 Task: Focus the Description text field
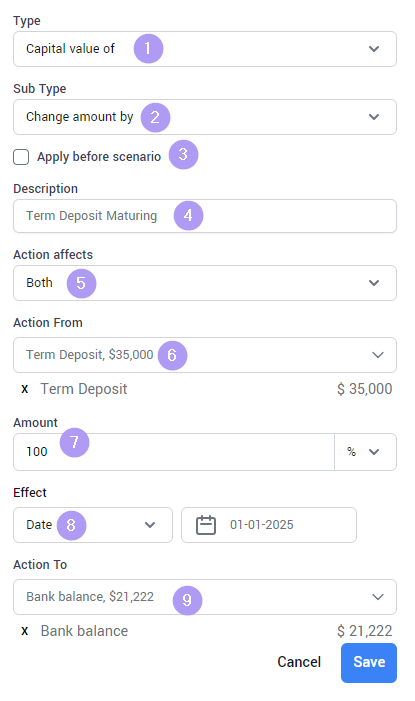click(x=205, y=216)
